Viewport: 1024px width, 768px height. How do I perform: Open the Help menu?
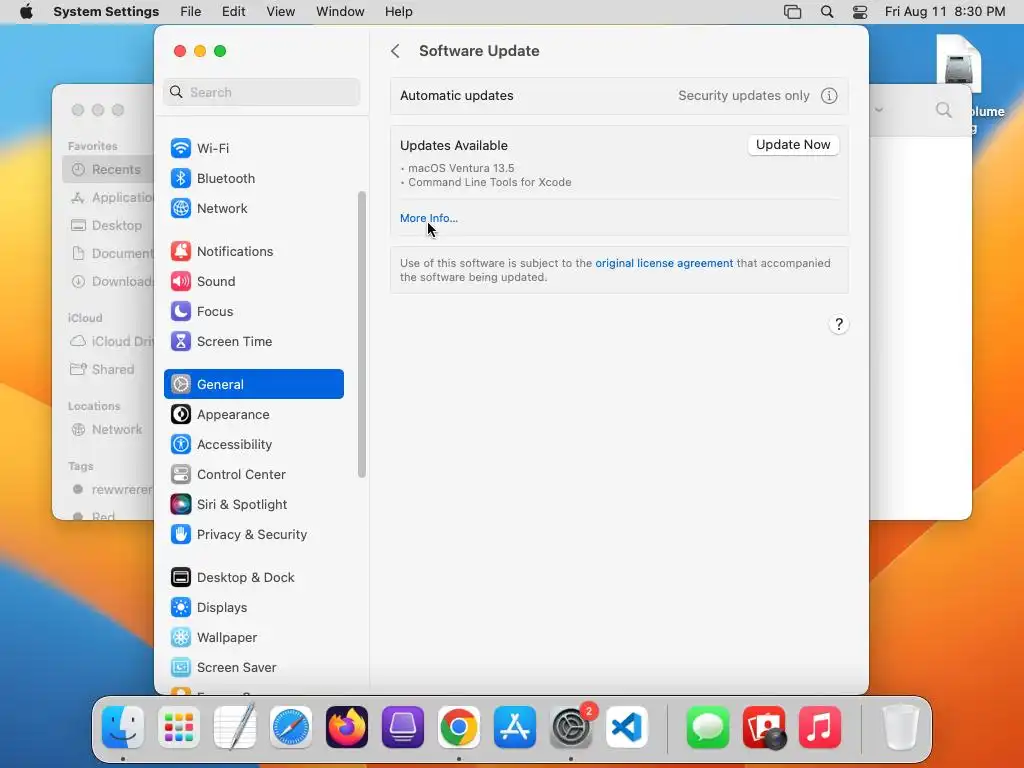398,12
